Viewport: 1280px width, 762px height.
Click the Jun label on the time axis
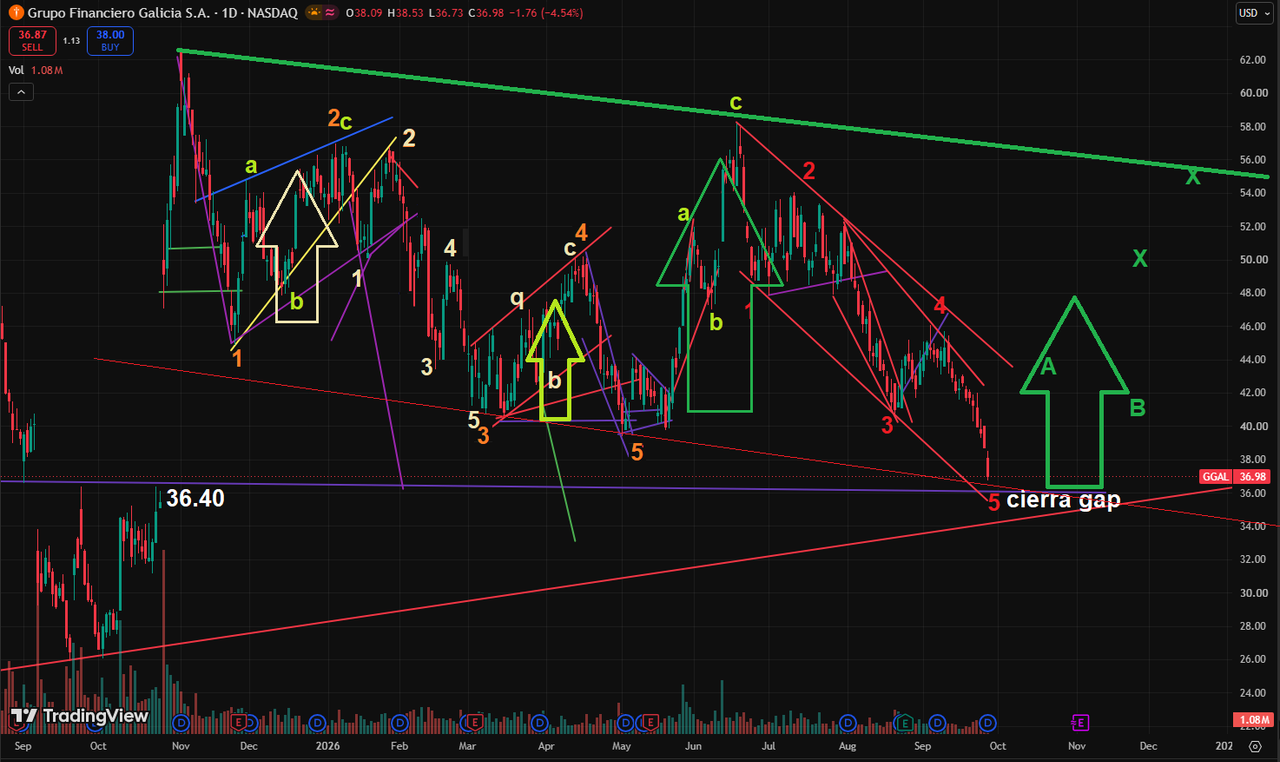pyautogui.click(x=693, y=746)
